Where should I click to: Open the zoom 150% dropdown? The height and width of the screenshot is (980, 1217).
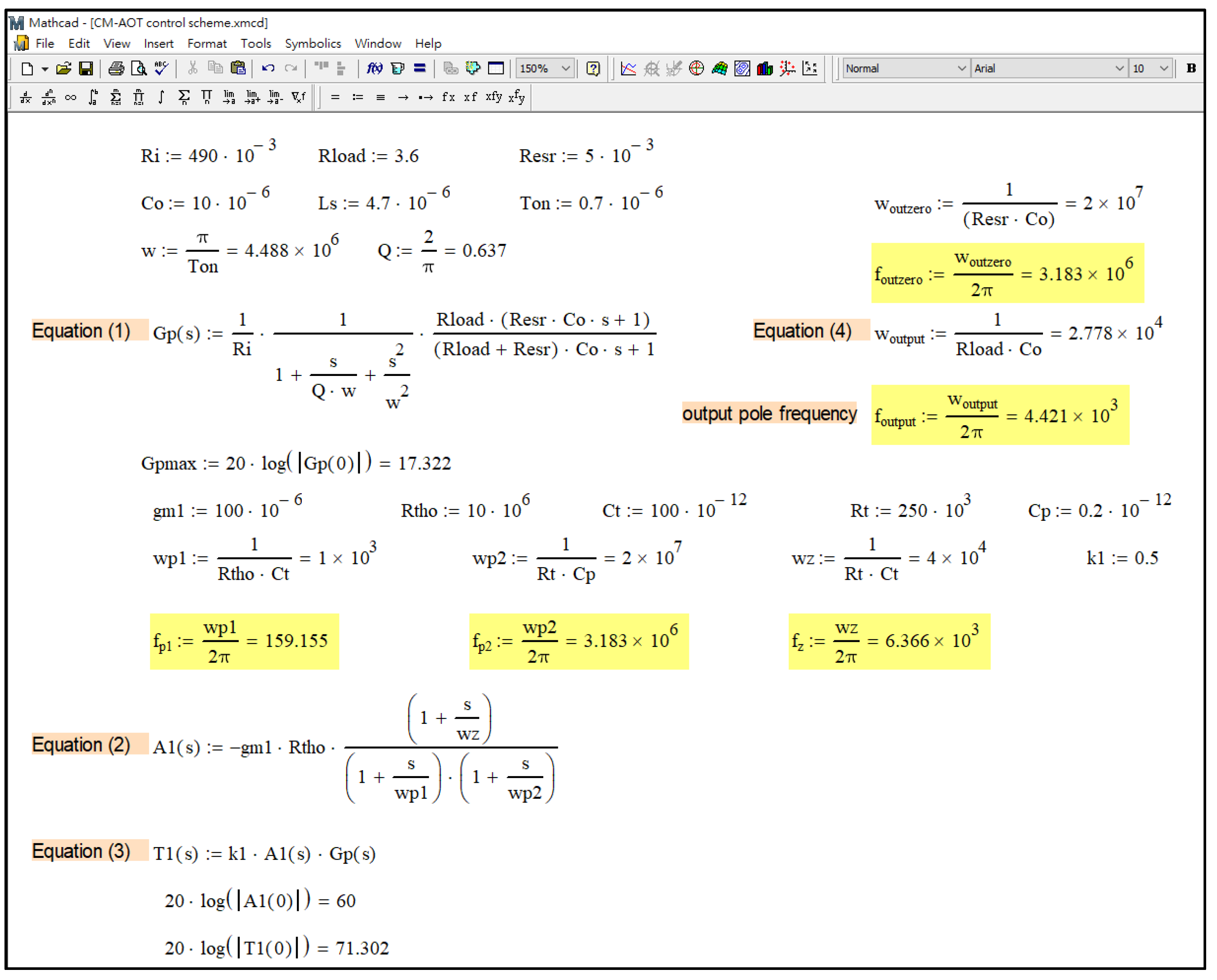pos(565,68)
